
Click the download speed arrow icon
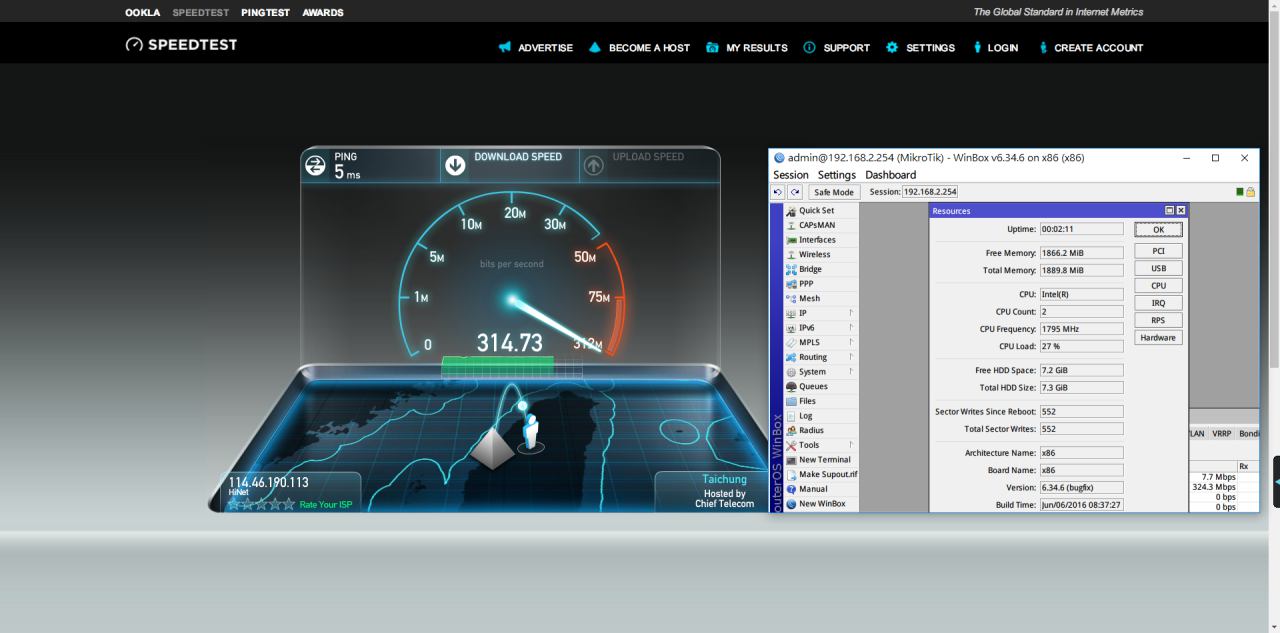tap(455, 165)
